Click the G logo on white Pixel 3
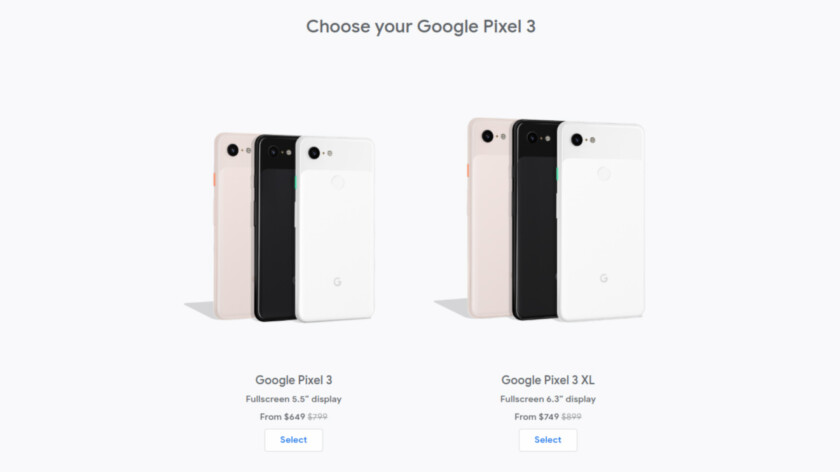The image size is (840, 472). (x=337, y=282)
